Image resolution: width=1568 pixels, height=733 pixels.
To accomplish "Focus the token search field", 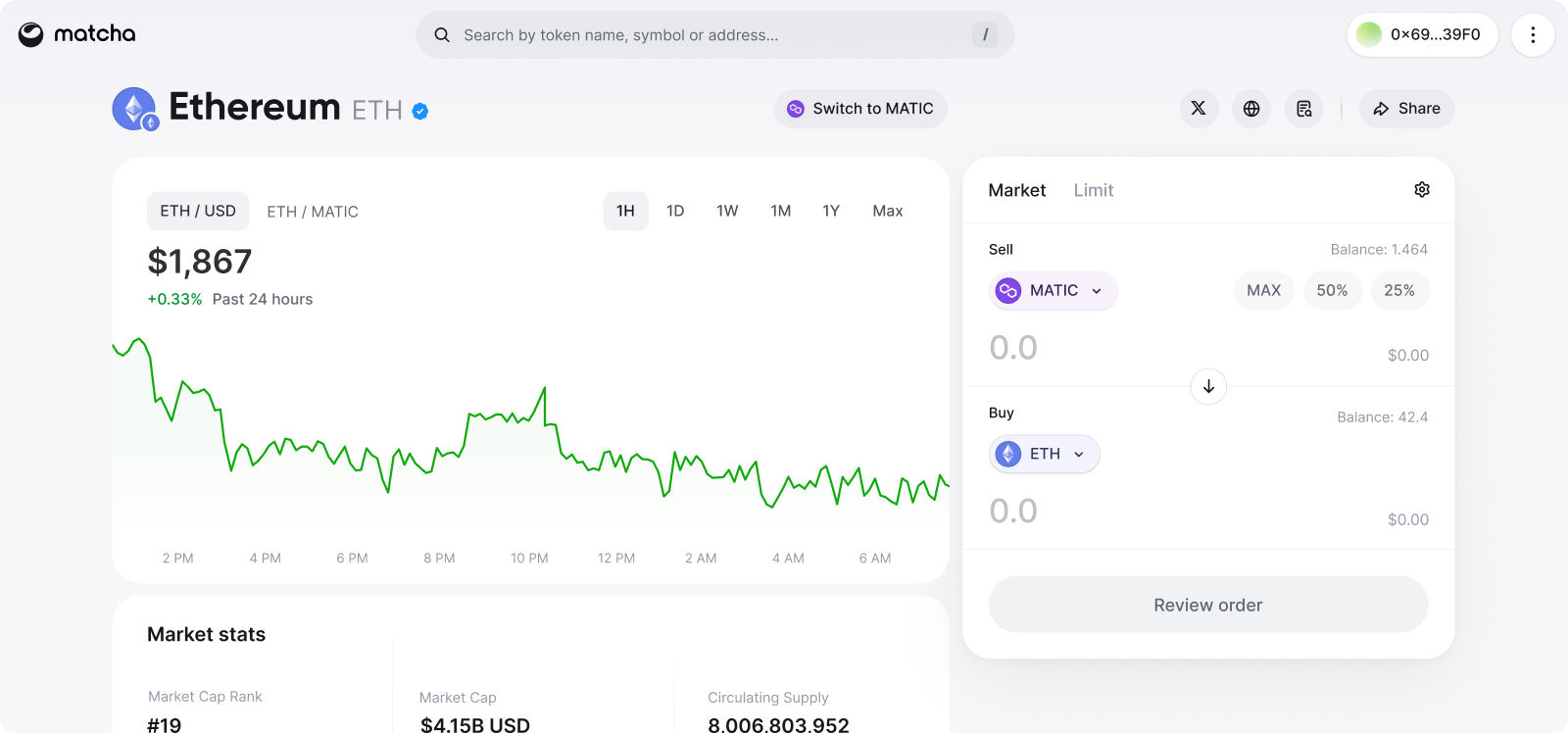I will 715,35.
